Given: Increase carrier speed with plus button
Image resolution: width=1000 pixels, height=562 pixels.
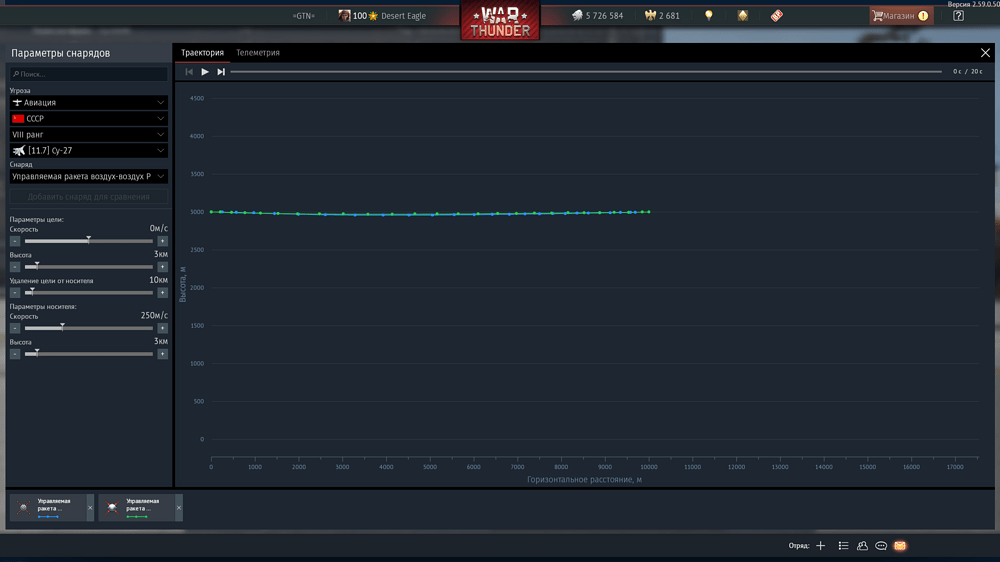Looking at the screenshot, I should pos(163,328).
